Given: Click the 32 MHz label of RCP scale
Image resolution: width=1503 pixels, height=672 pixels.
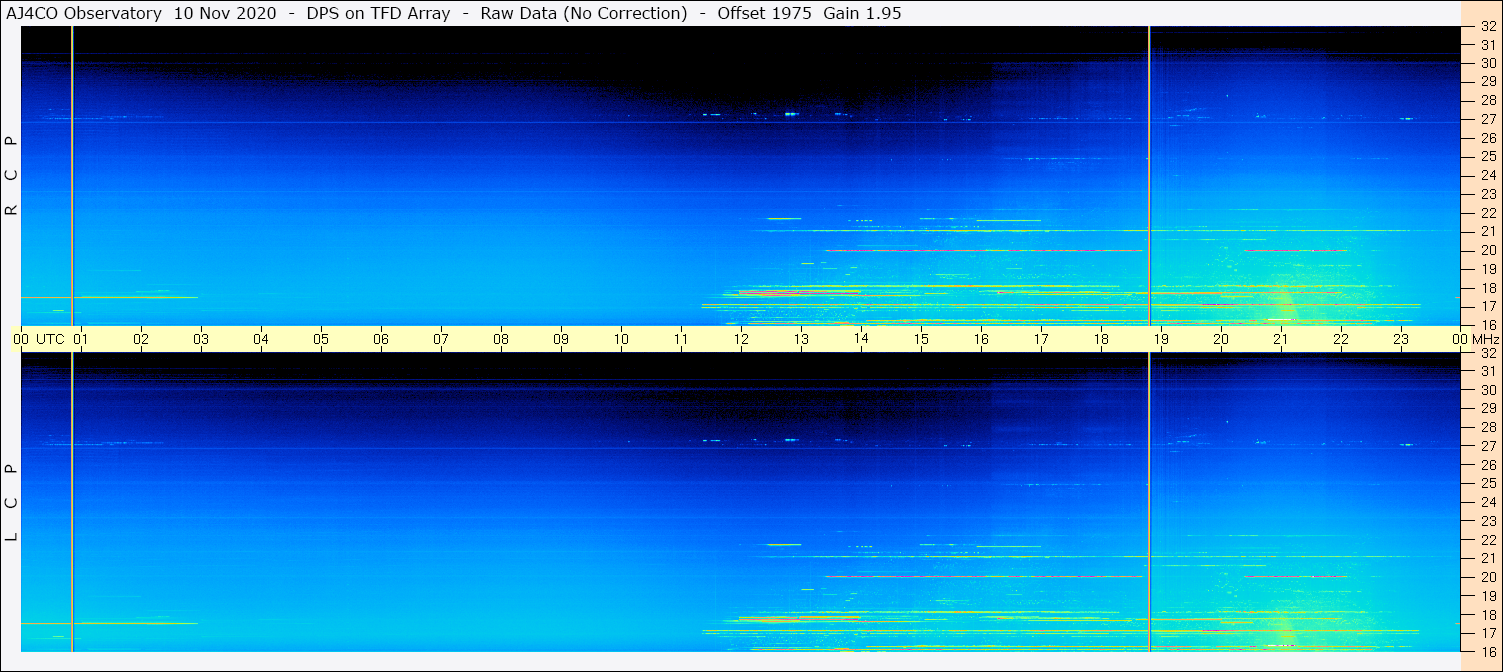Looking at the screenshot, I should pyautogui.click(x=1487, y=27).
